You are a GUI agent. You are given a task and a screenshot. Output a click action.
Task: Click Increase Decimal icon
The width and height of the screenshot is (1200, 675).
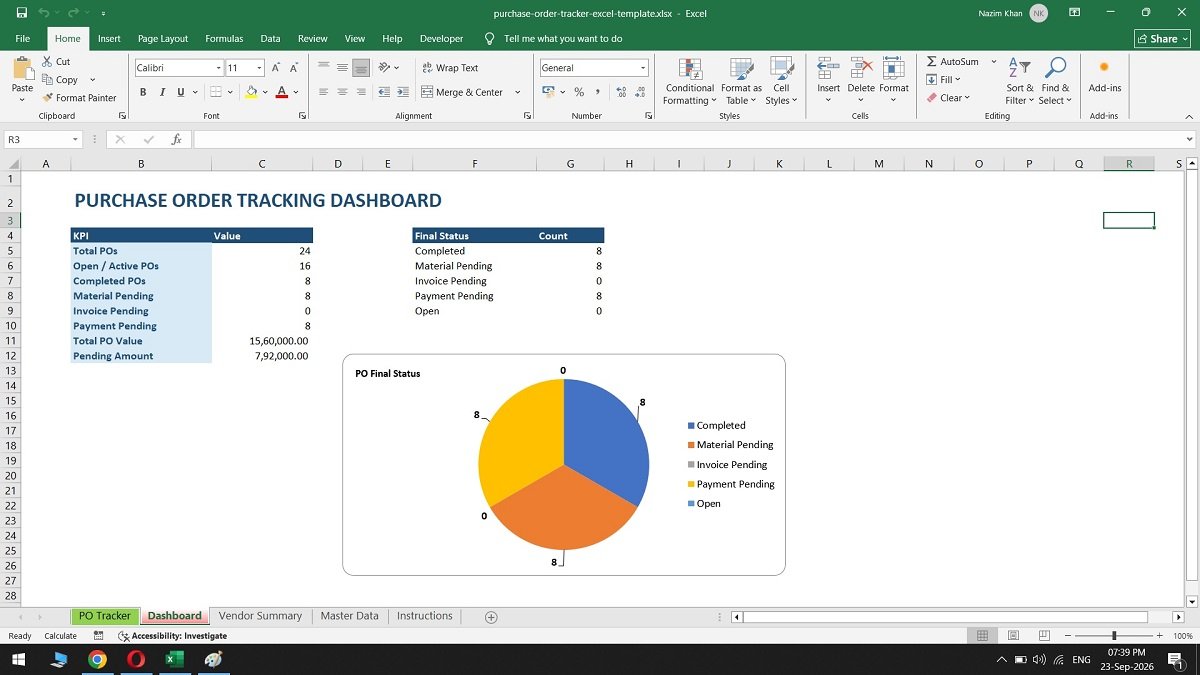click(x=621, y=92)
